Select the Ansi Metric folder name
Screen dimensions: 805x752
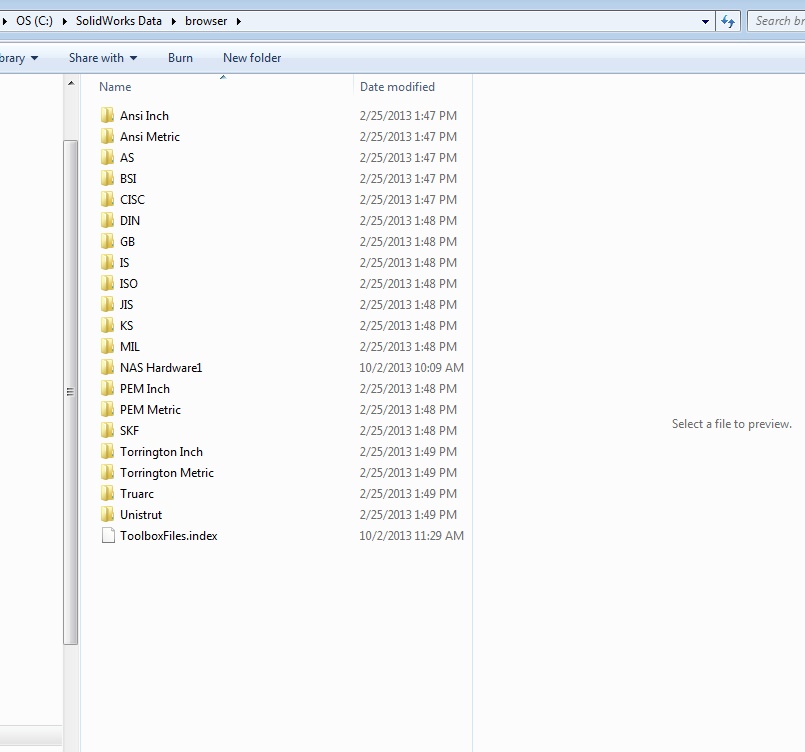pos(150,137)
